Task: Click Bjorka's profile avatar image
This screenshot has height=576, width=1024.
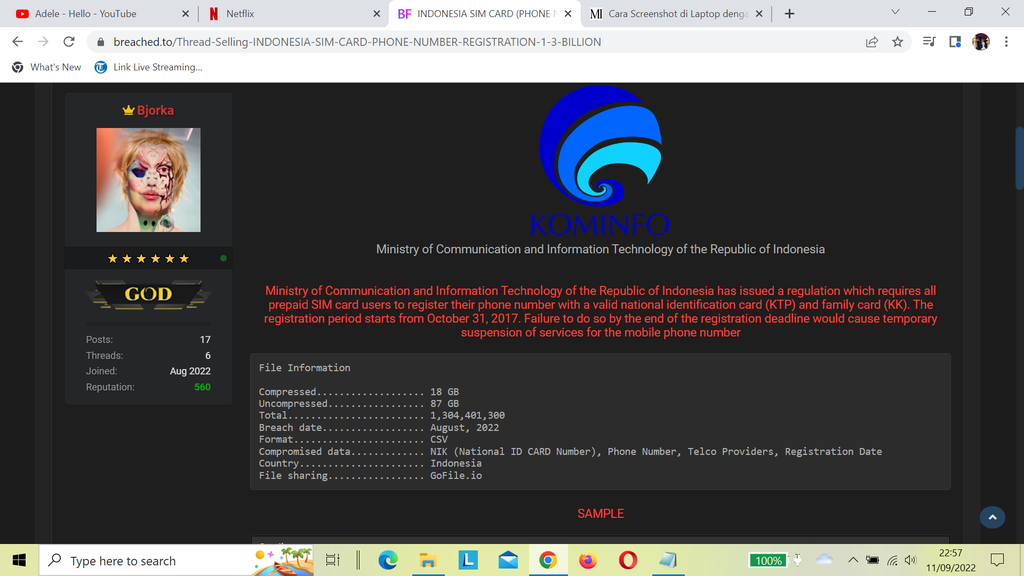Action: [x=148, y=180]
